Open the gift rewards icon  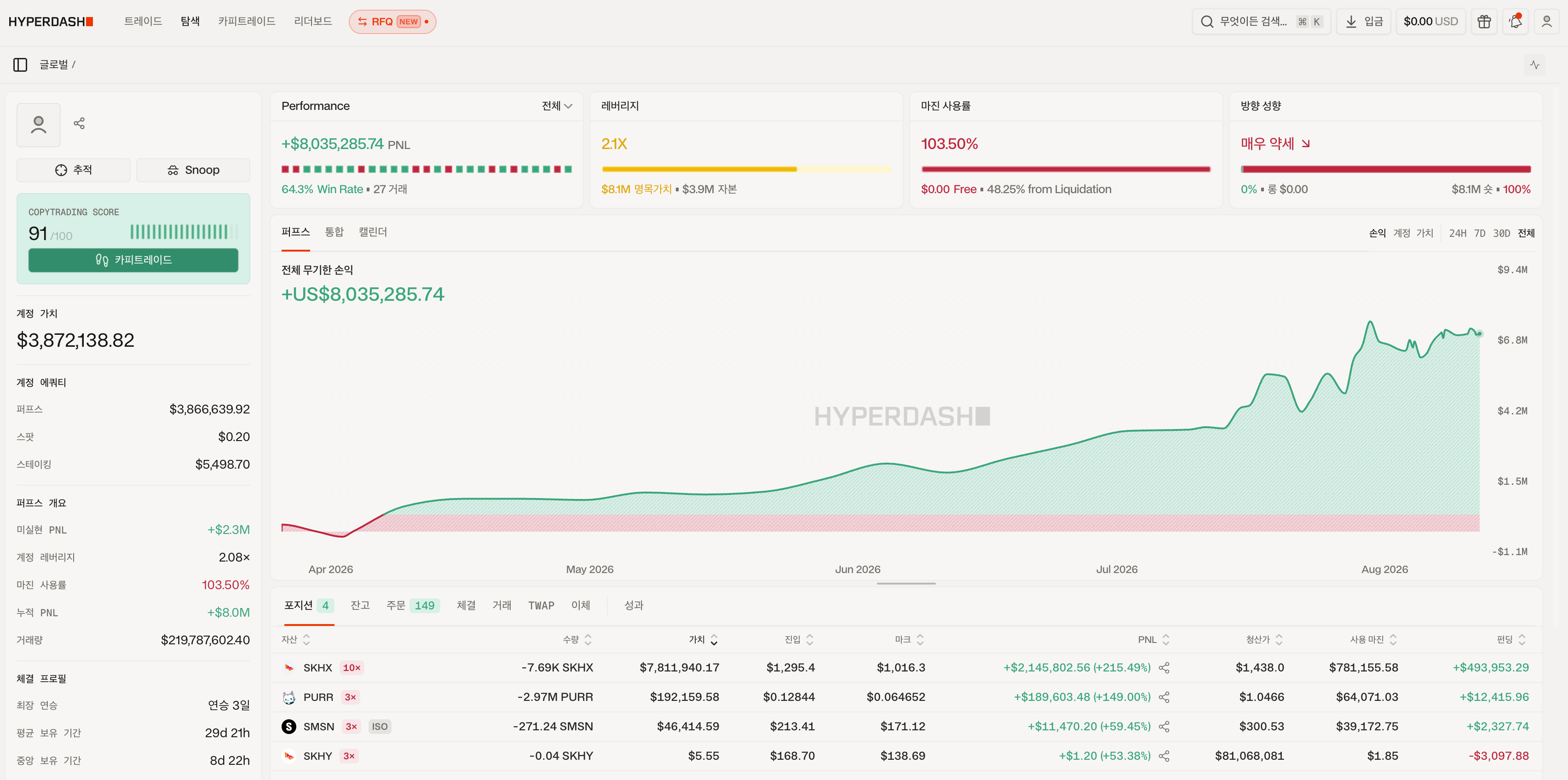[1484, 22]
